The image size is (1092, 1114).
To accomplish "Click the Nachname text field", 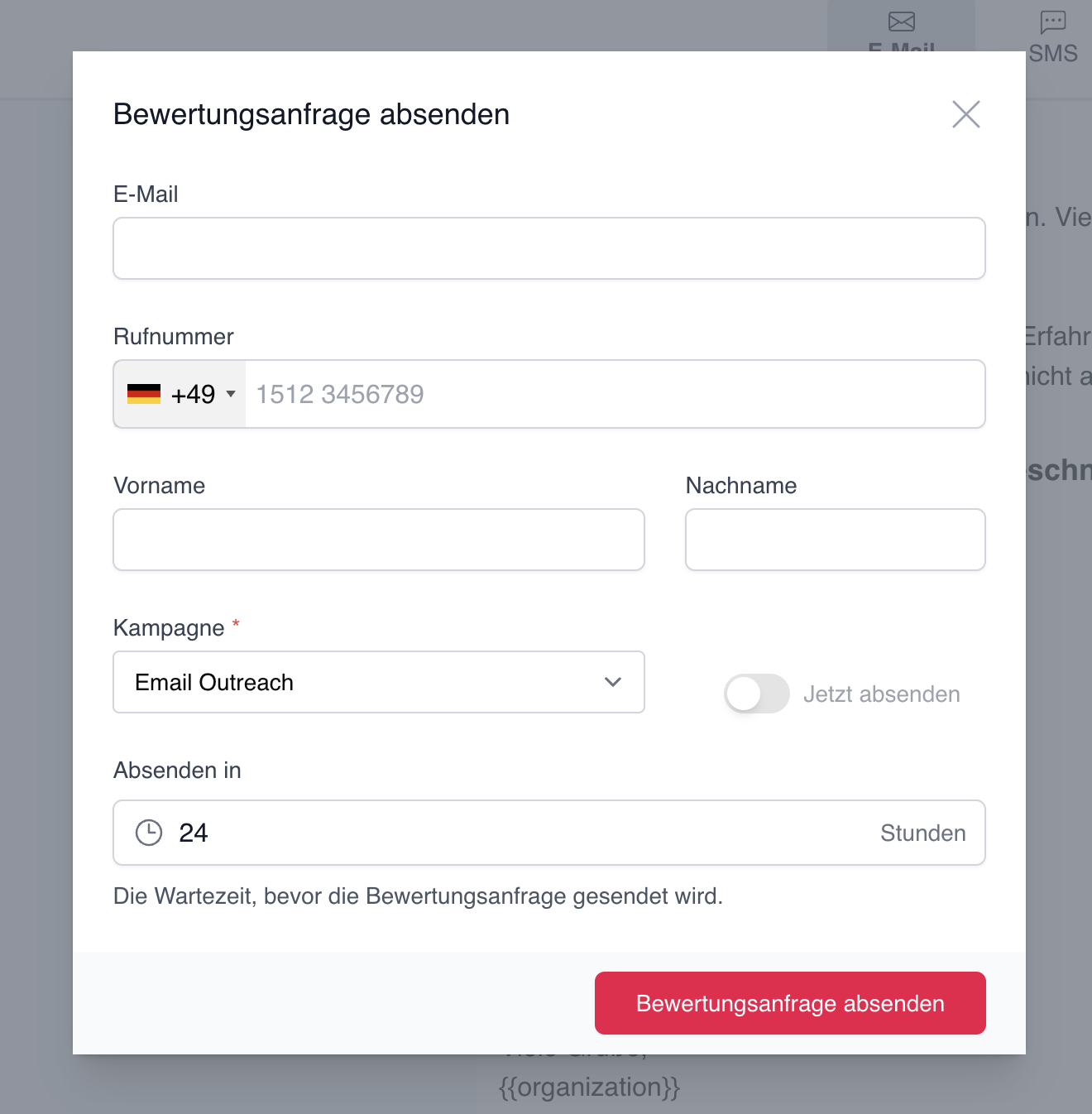I will [835, 540].
